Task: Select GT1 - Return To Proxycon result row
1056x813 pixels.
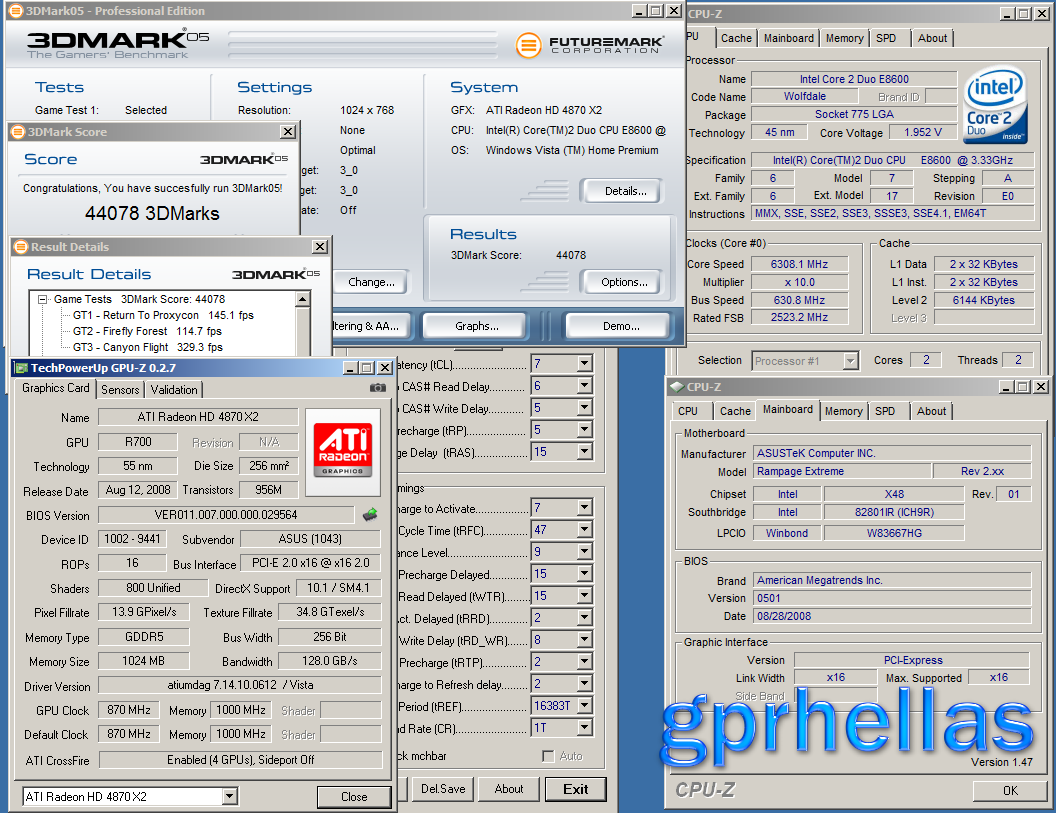Action: [x=163, y=315]
